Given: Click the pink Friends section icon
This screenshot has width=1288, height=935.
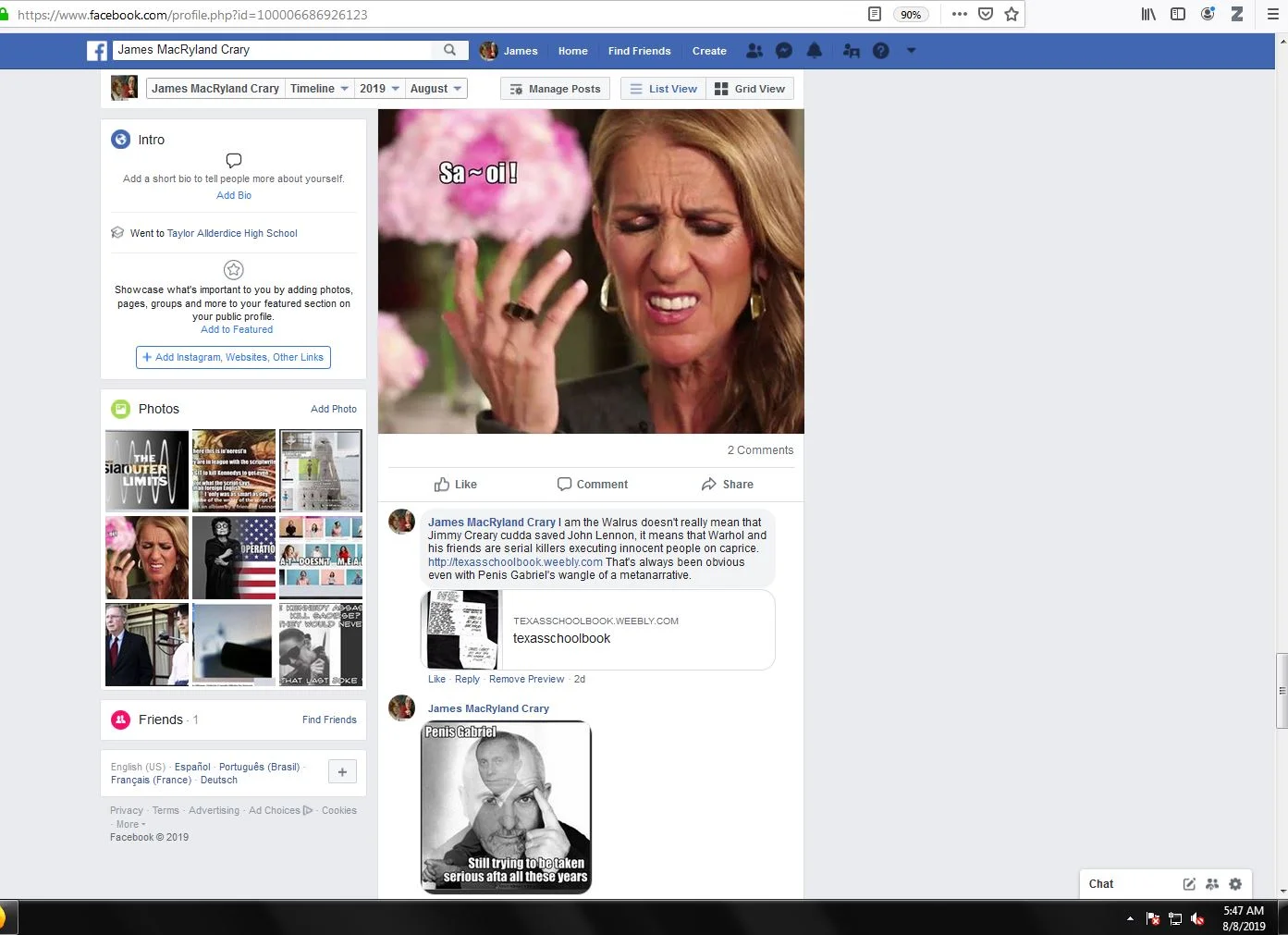Looking at the screenshot, I should (120, 720).
